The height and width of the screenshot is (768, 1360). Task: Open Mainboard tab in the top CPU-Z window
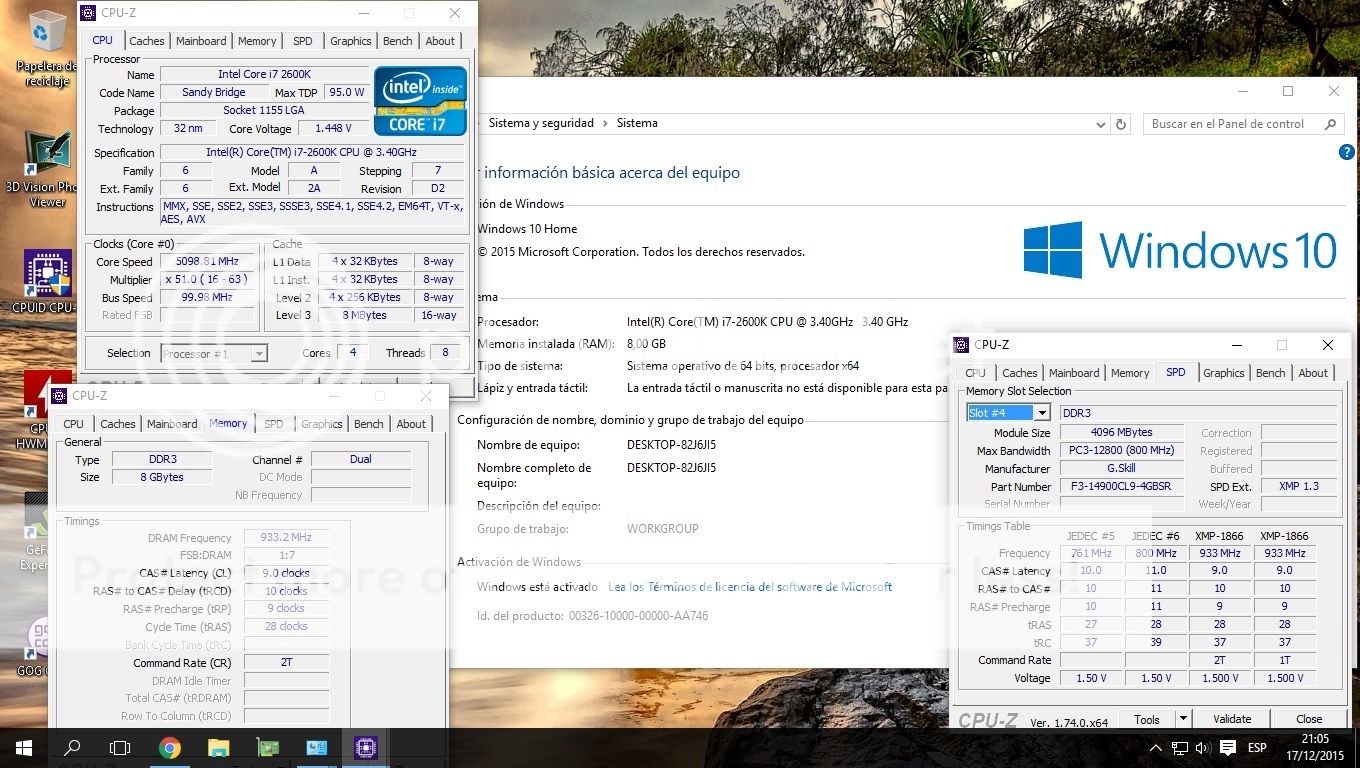(201, 41)
